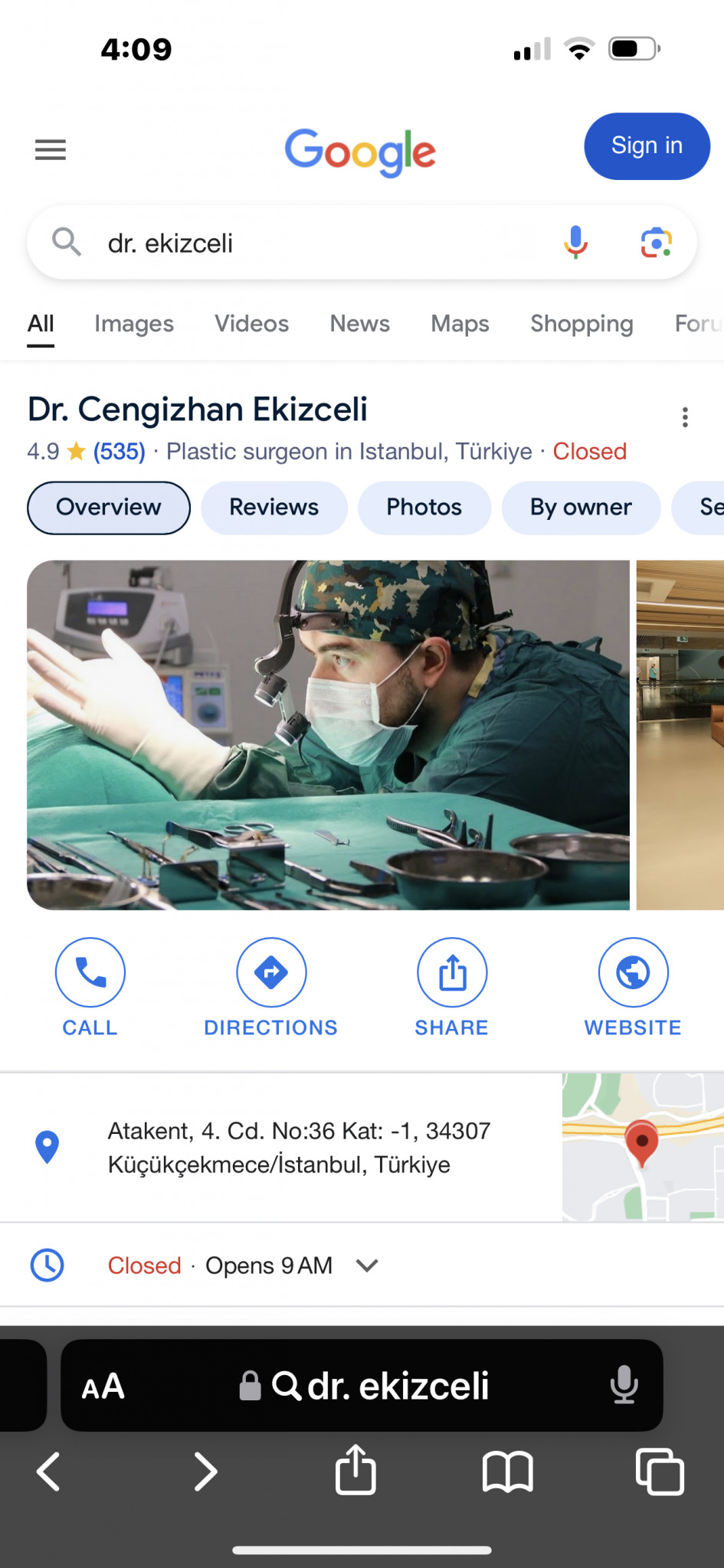
Task: Tap the surgeon photo thumbnail
Action: tap(328, 735)
